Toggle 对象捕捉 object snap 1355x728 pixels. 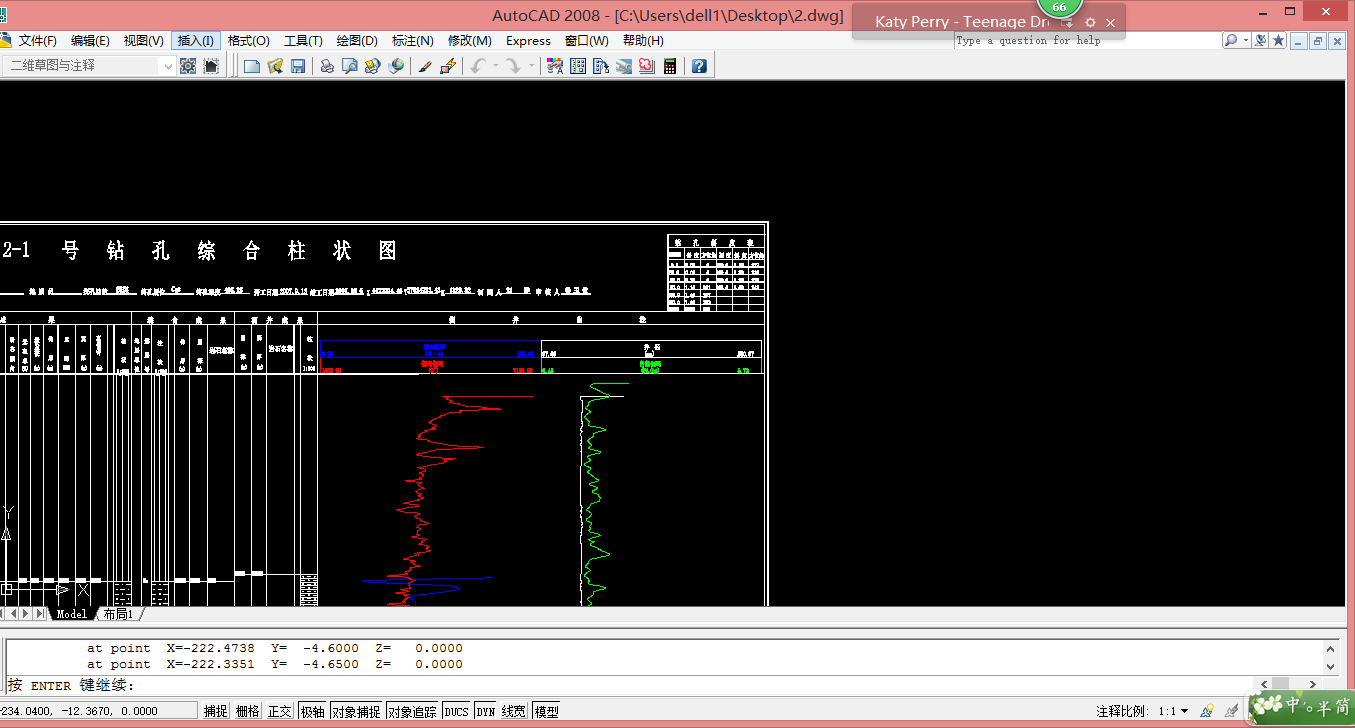coord(357,711)
